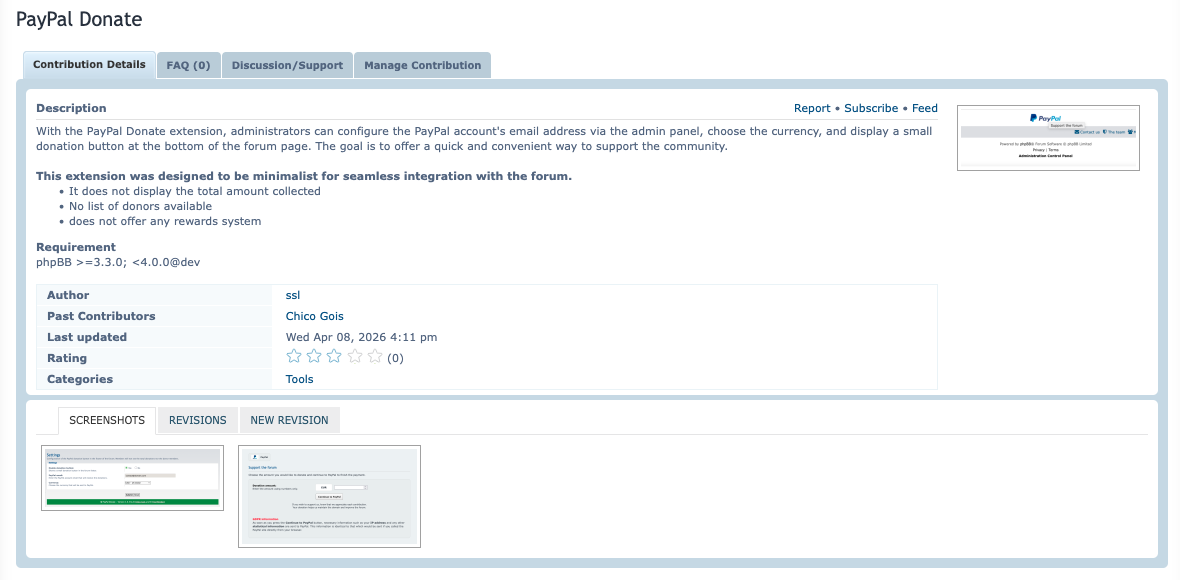Enlarge the PayPal footer preview image

pyautogui.click(x=1048, y=138)
